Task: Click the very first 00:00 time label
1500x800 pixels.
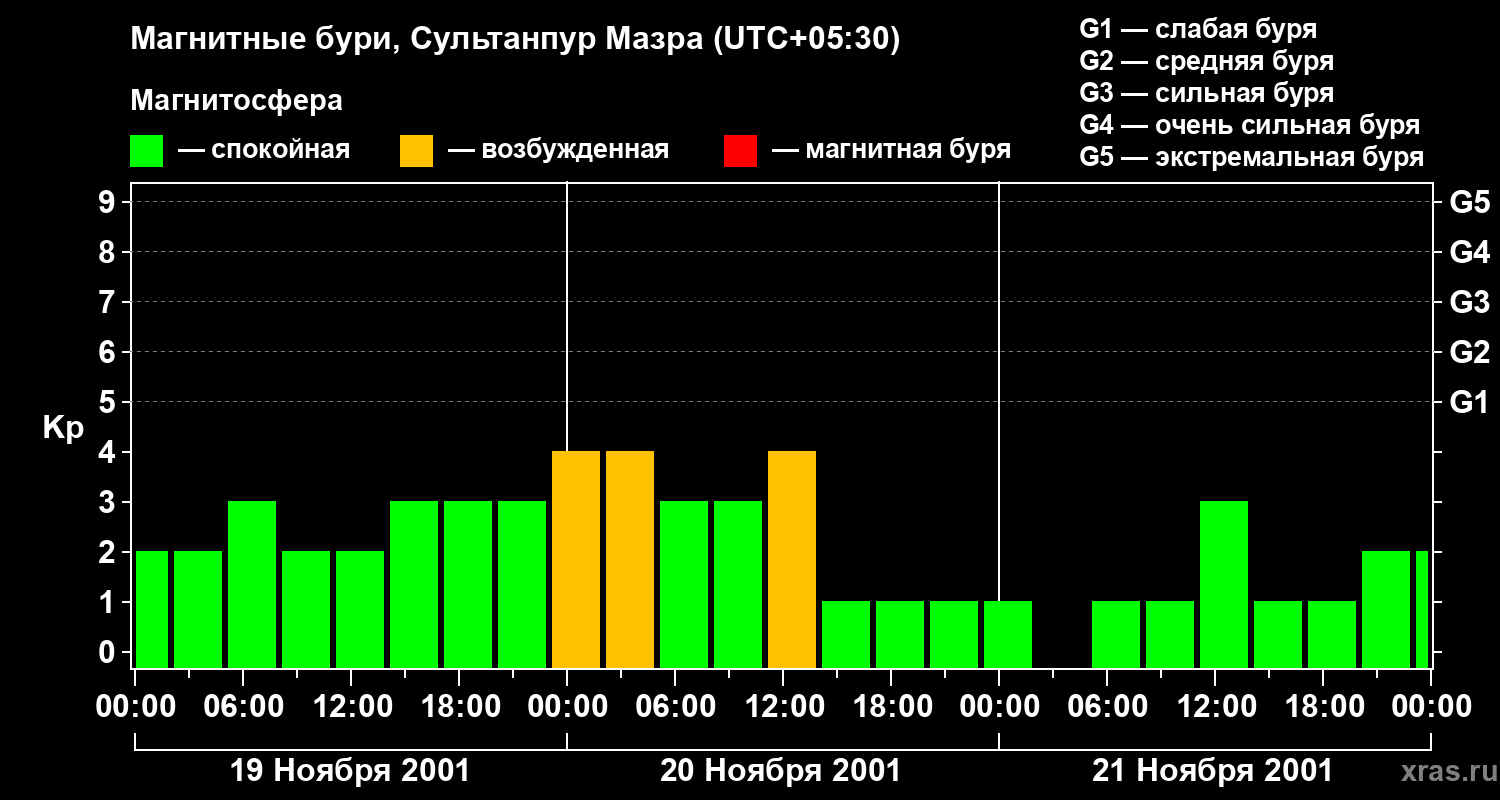Action: click(x=135, y=707)
